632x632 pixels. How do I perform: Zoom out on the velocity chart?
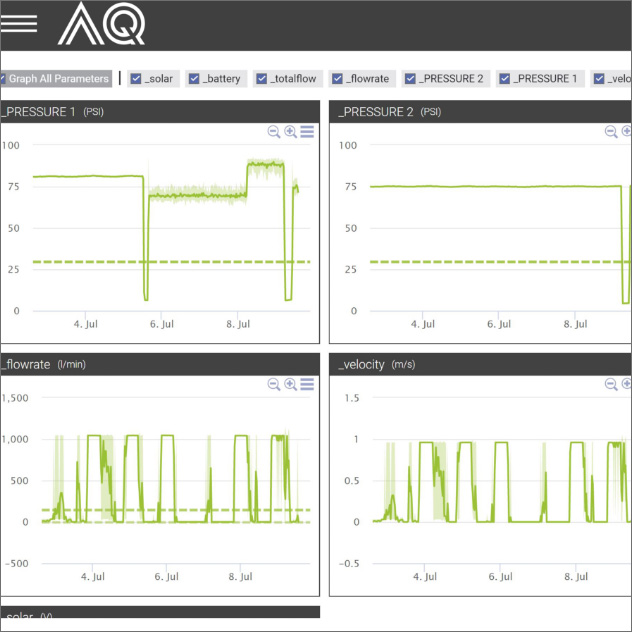[611, 384]
